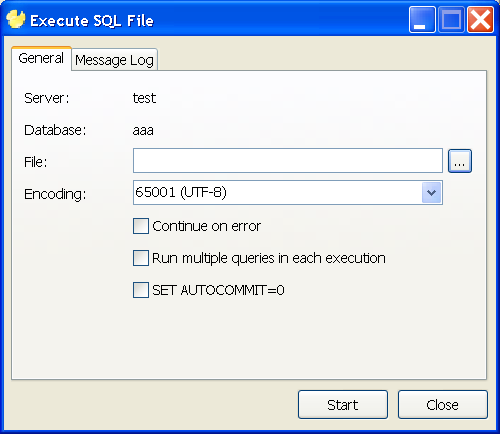Close the dialog with the red X
The image size is (500, 434).
click(480, 20)
